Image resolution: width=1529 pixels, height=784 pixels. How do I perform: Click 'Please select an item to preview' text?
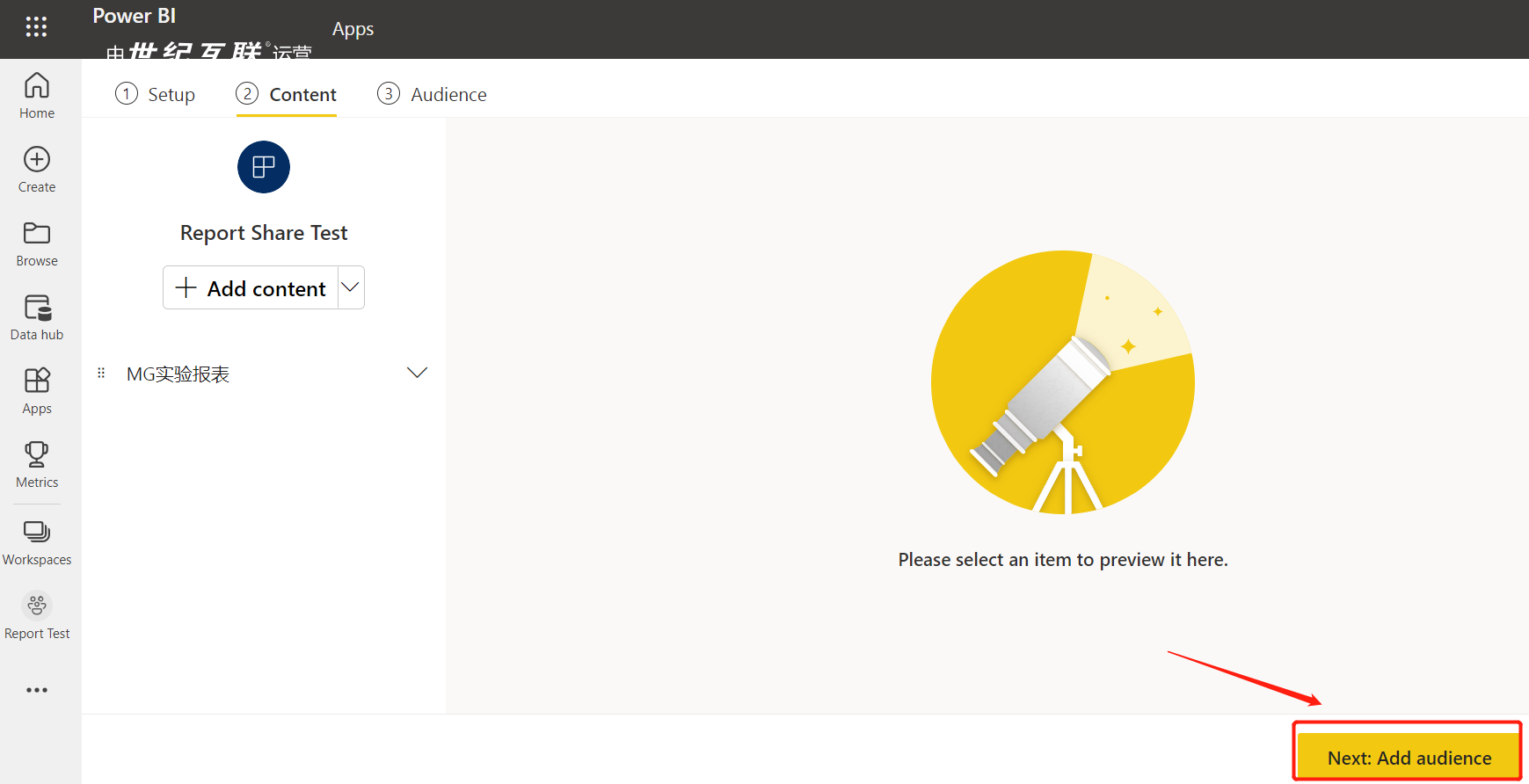point(1063,560)
